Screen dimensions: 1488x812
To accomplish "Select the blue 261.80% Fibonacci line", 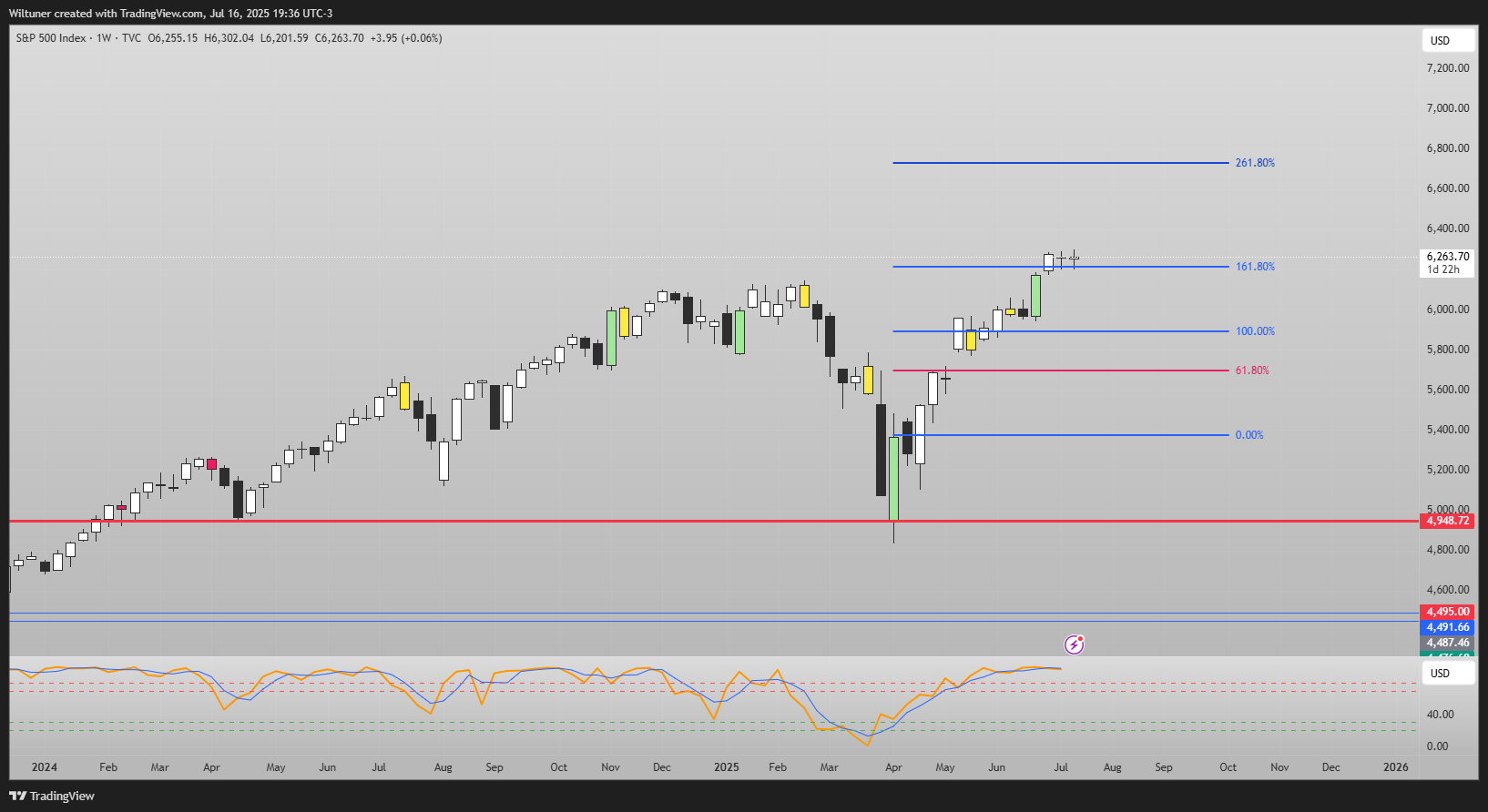I will pyautogui.click(x=1061, y=163).
